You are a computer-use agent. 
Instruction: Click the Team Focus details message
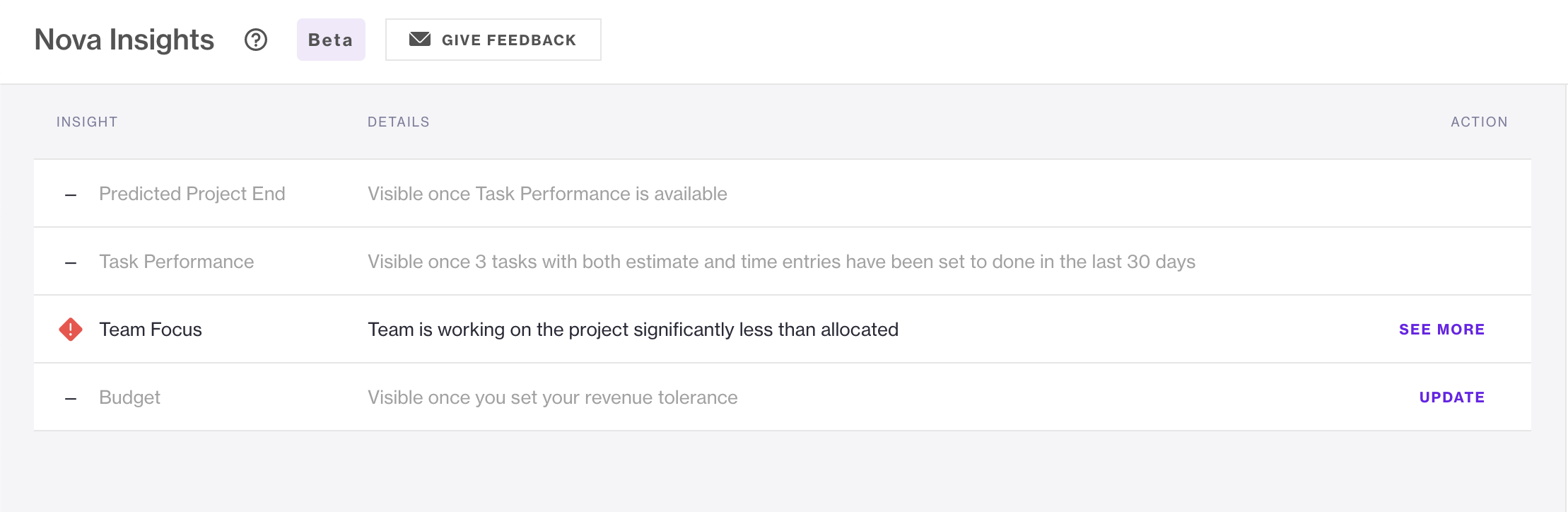(x=633, y=330)
